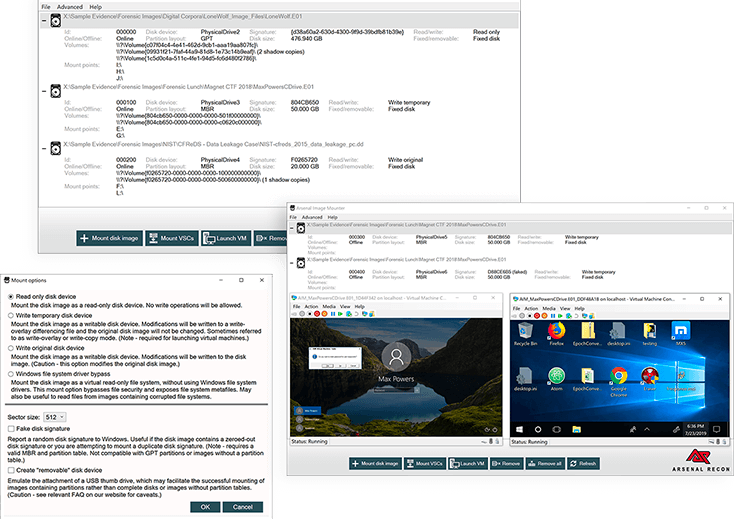Screen dimensions: 734x519
Task: Click the disk icon for NIST cfreds data leakage image
Action: (56, 148)
